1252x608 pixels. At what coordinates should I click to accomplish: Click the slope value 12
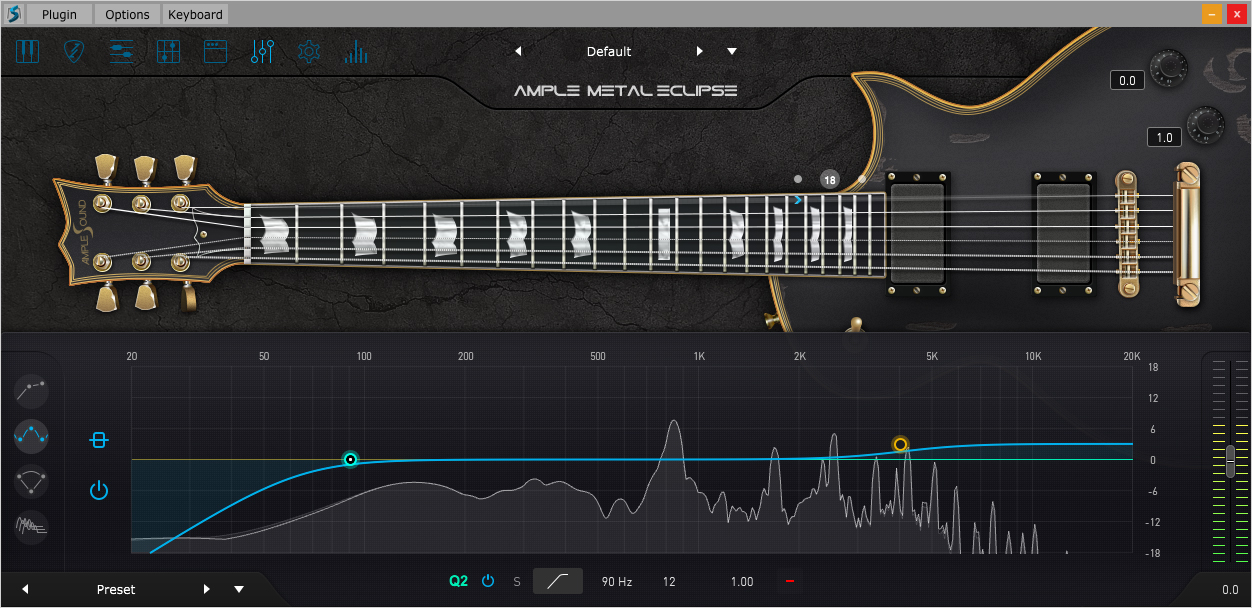tap(669, 581)
